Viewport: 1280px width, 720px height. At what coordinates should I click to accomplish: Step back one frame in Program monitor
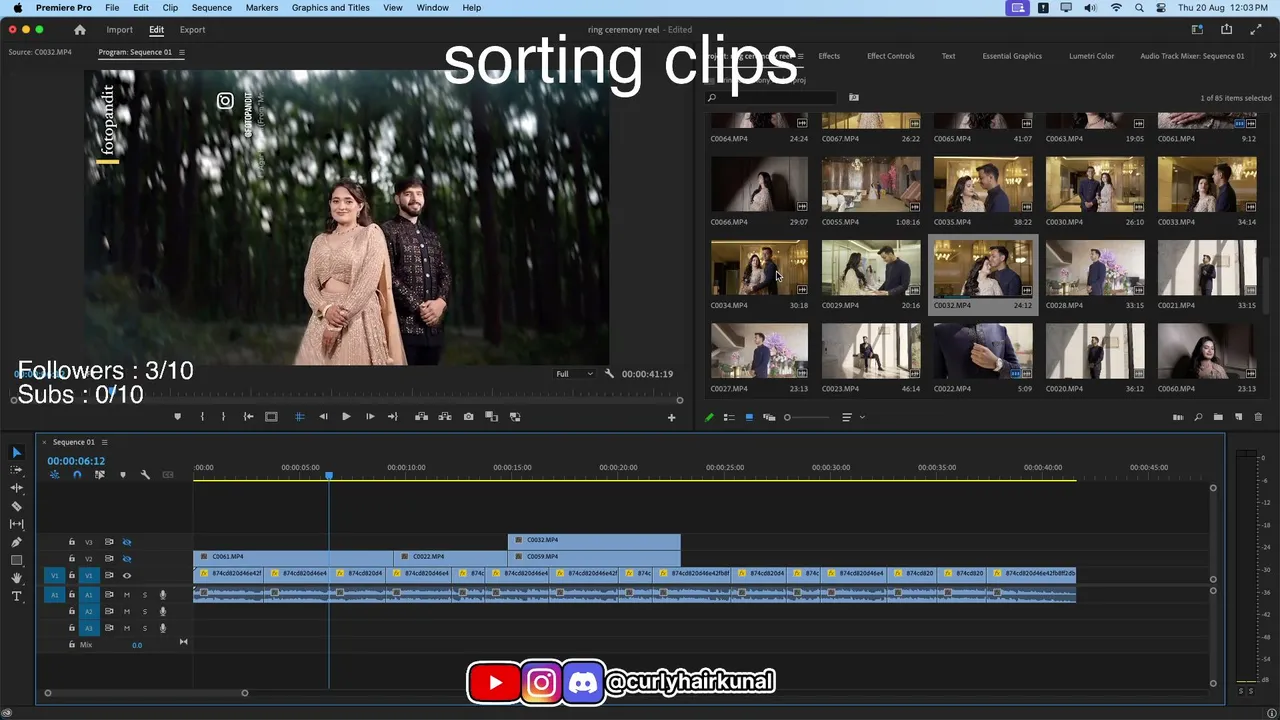(x=323, y=417)
